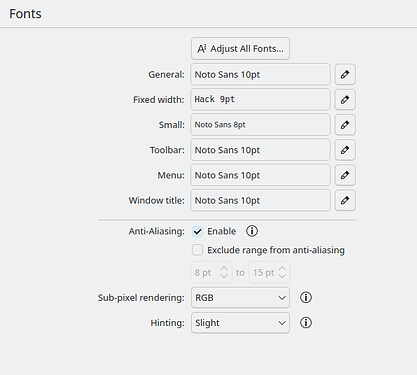Edit the Toolbar font with pencil icon
The width and height of the screenshot is (417, 375).
tap(345, 150)
